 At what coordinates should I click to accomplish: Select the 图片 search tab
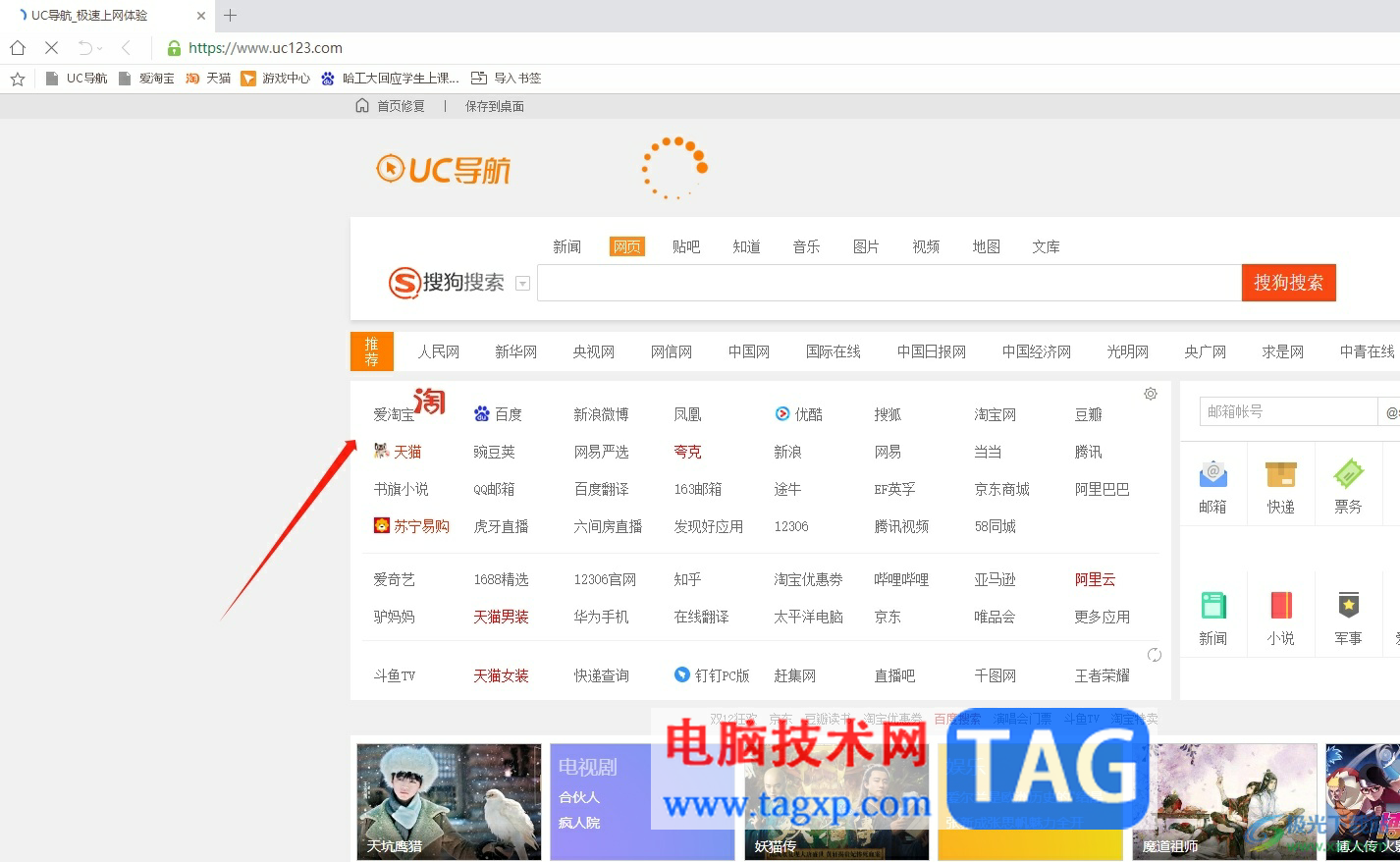point(866,246)
